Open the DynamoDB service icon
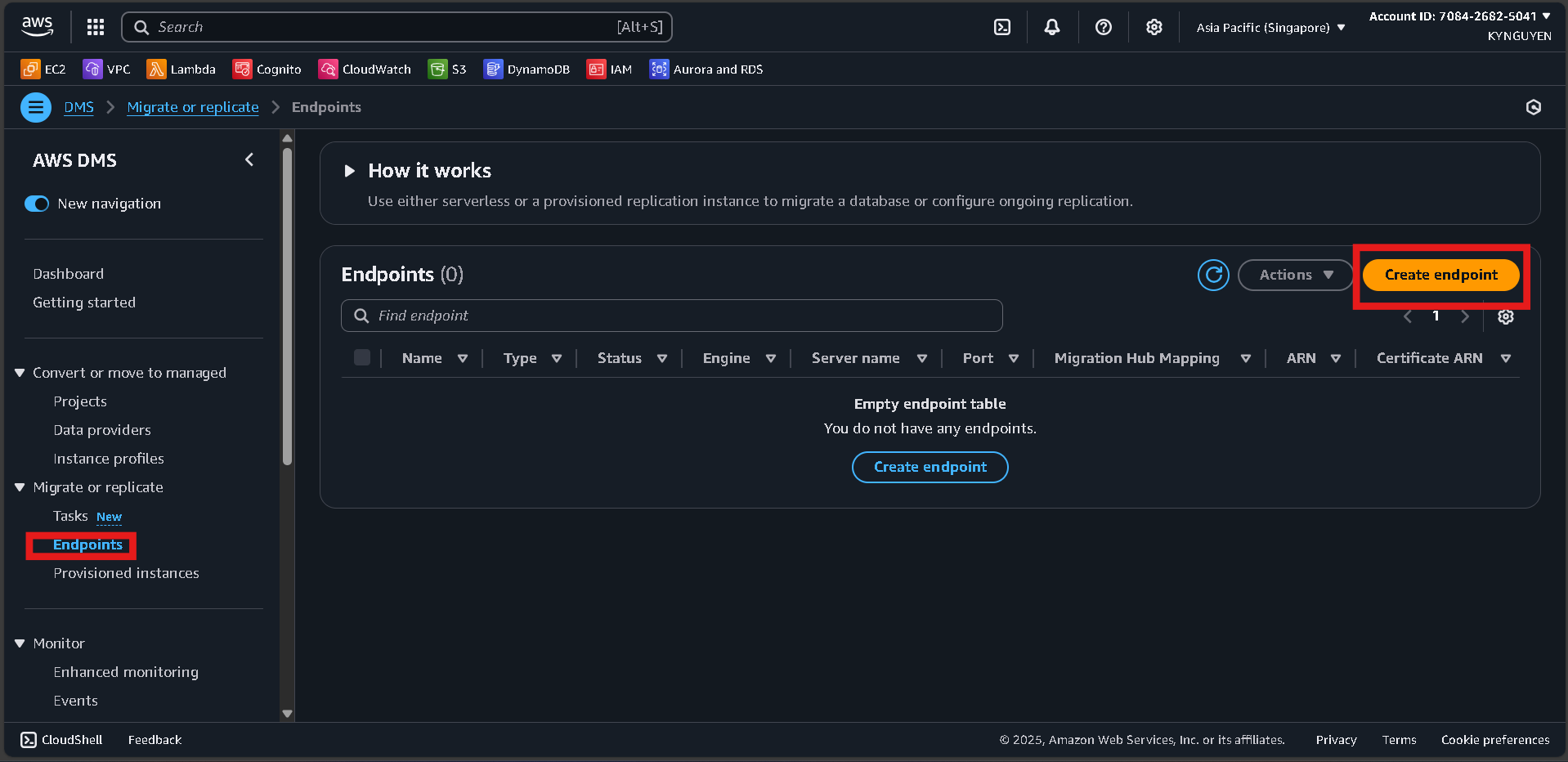 [x=526, y=69]
